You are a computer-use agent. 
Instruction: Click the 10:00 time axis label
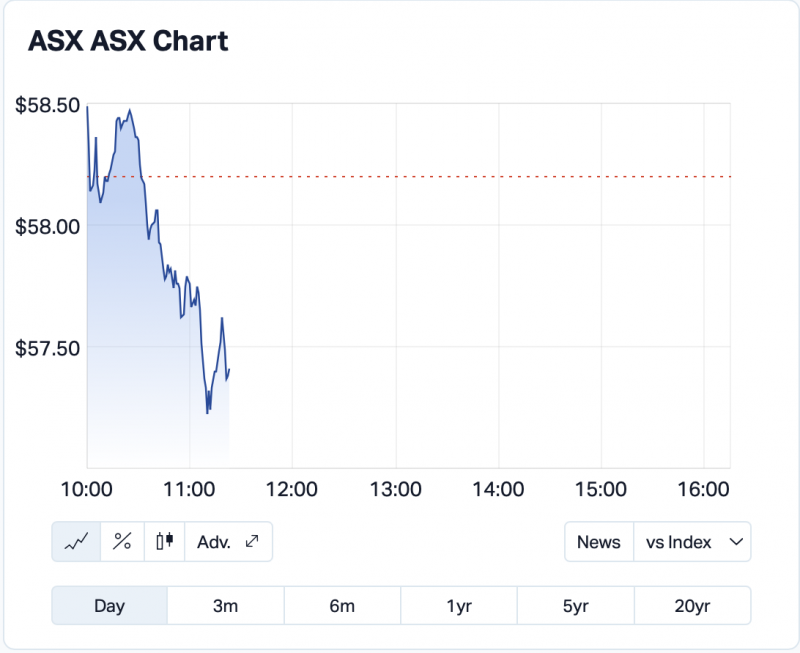pos(86,489)
